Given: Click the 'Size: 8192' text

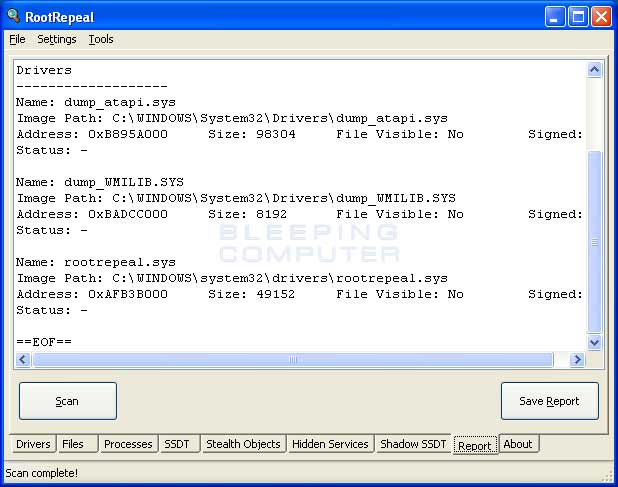Looking at the screenshot, I should coord(248,214).
